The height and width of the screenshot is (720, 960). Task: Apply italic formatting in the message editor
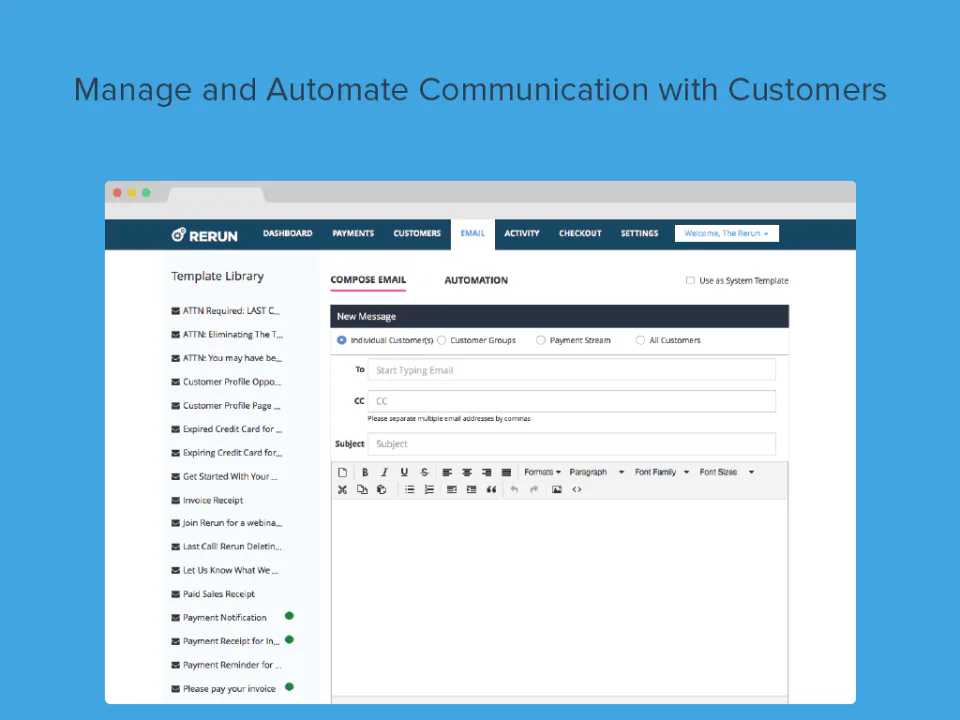384,472
